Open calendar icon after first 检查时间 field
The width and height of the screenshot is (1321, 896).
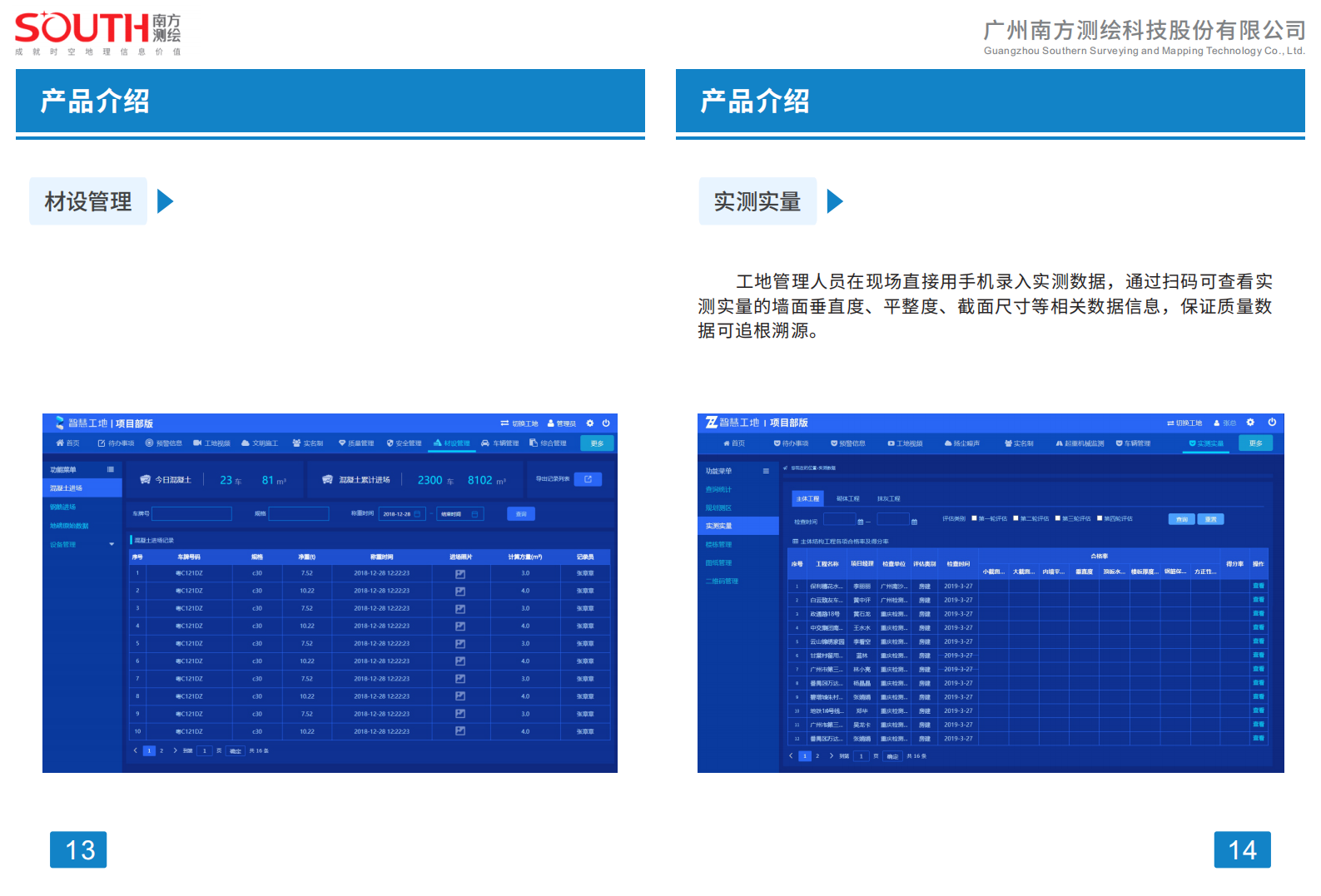(x=861, y=522)
